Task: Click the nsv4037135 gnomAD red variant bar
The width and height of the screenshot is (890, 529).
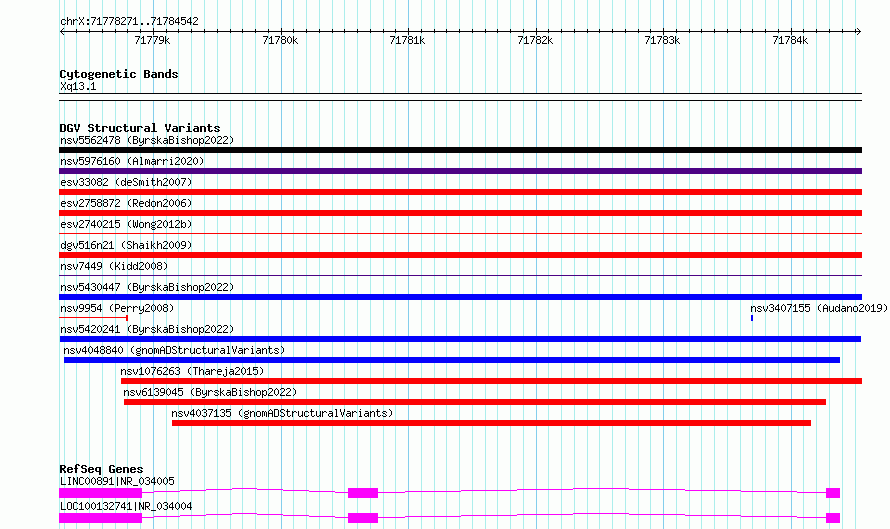Action: (x=492, y=423)
